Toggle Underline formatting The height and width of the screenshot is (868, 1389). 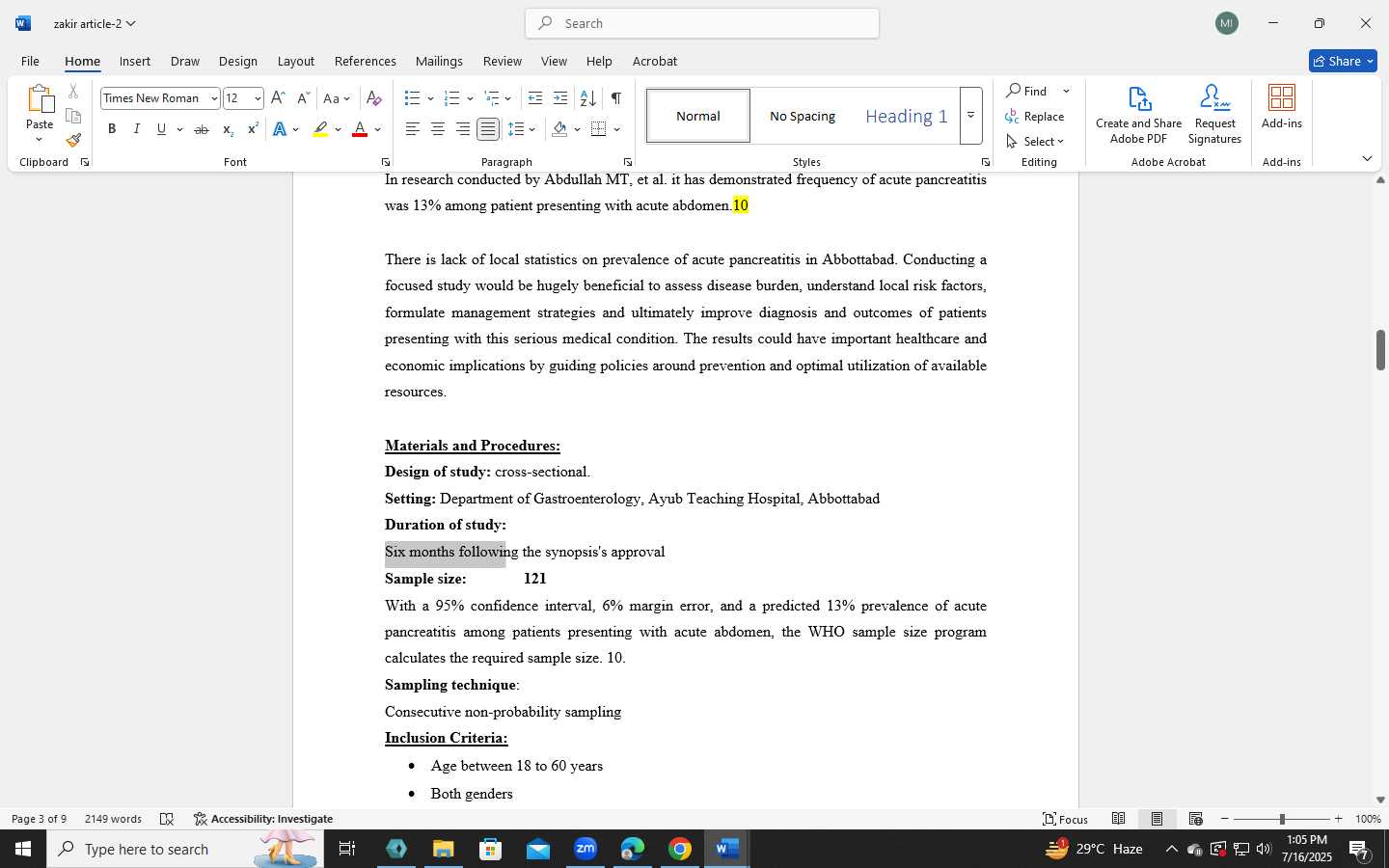[x=161, y=129]
